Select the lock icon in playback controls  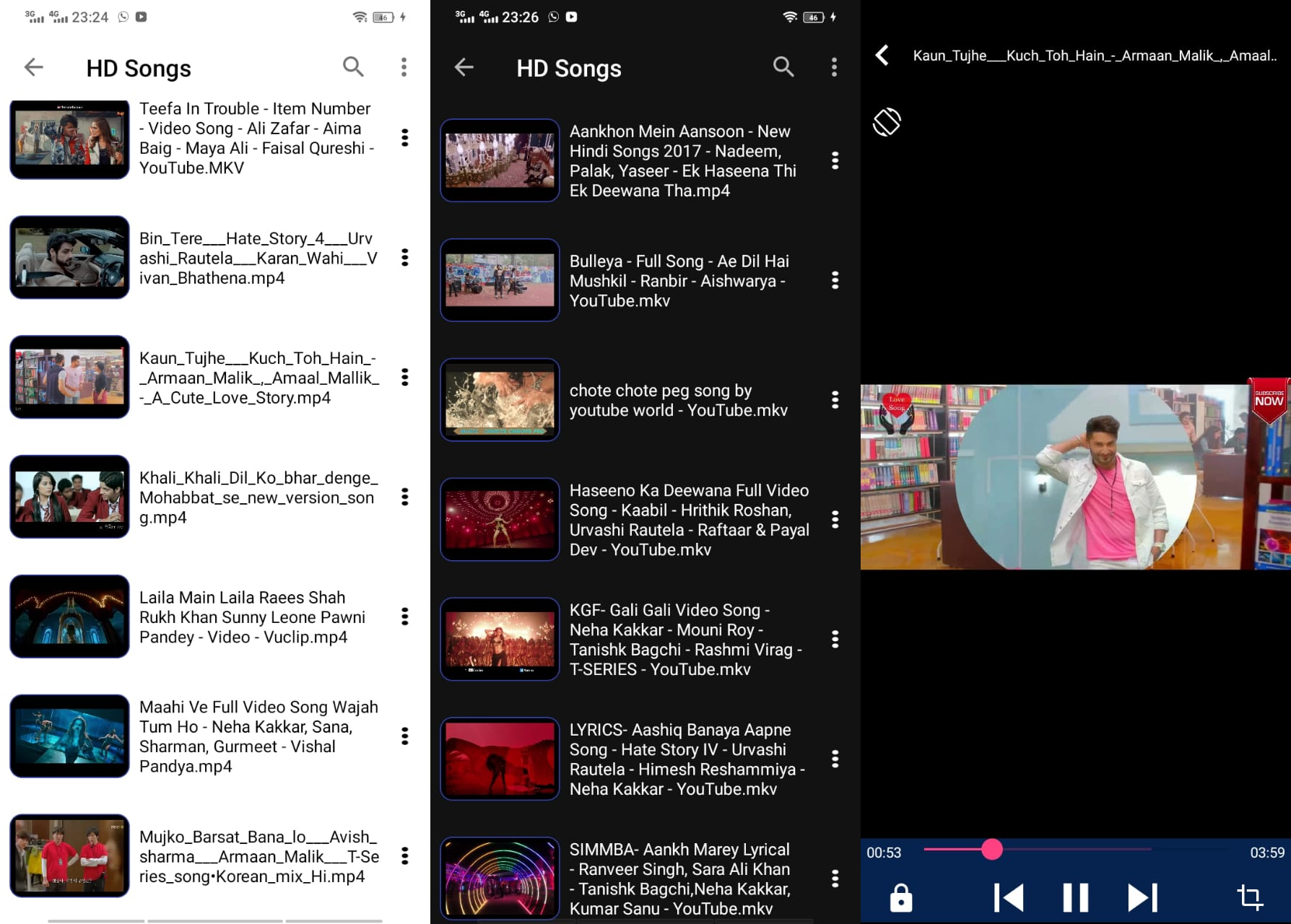(900, 897)
